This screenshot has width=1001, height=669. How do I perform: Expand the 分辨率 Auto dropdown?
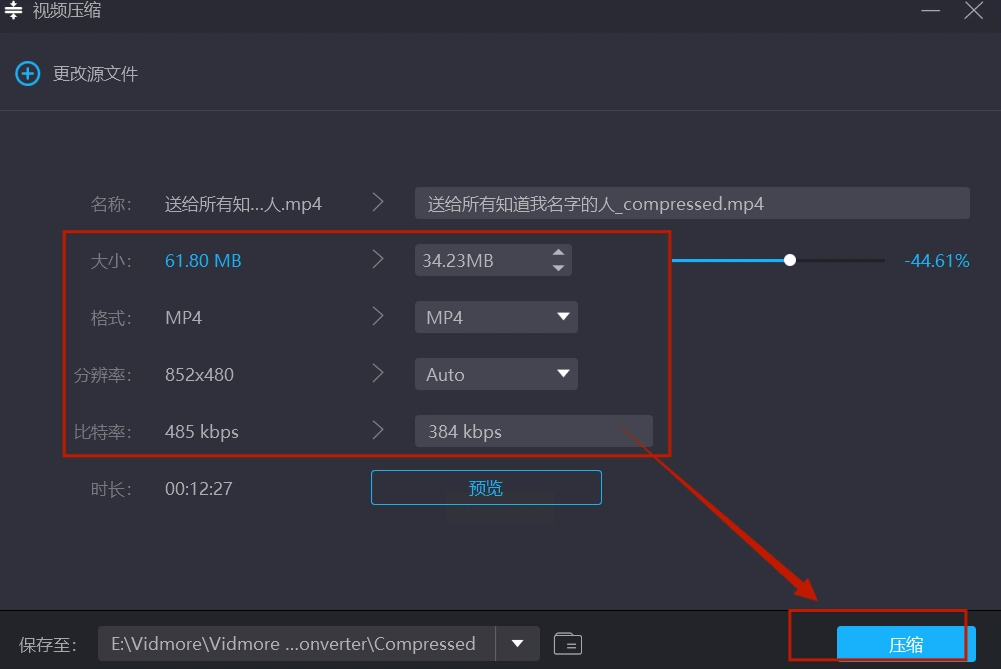pyautogui.click(x=495, y=374)
